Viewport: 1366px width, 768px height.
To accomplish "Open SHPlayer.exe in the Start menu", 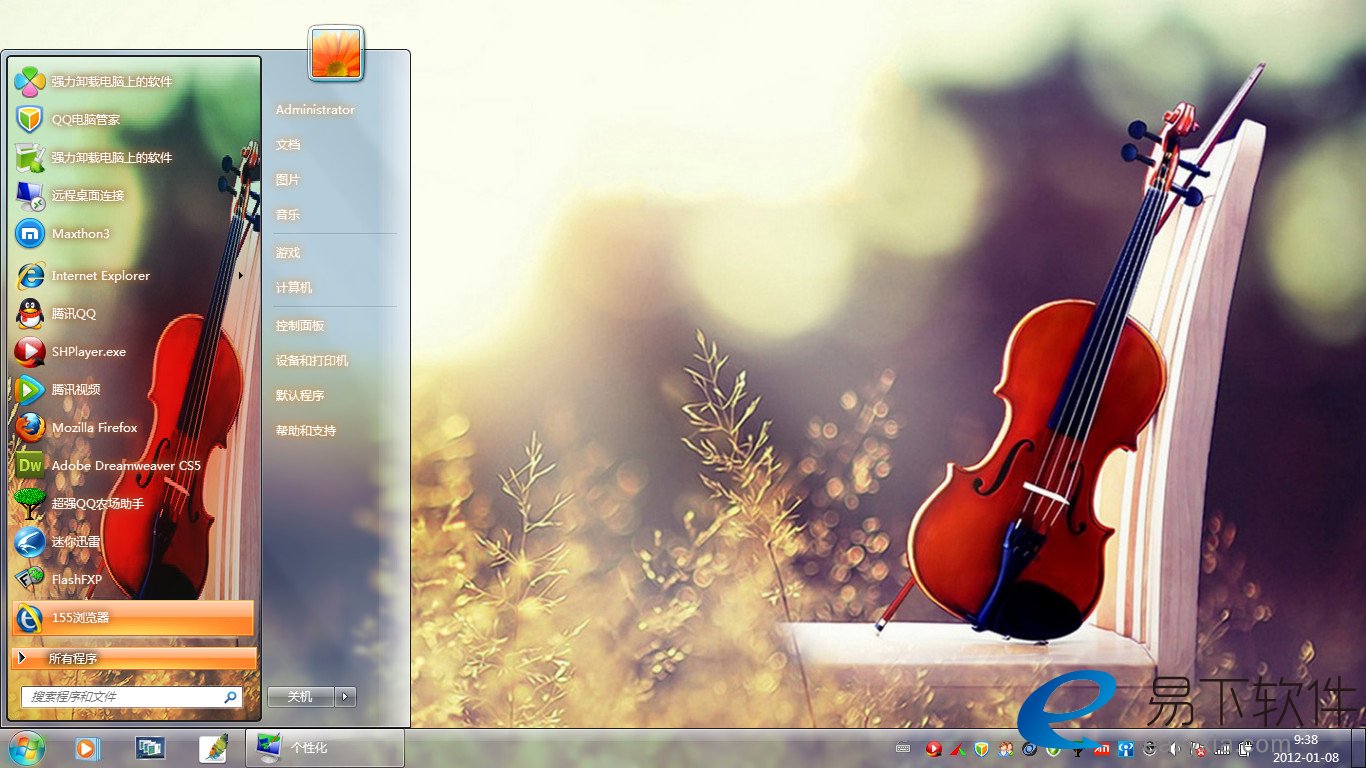I will point(88,352).
